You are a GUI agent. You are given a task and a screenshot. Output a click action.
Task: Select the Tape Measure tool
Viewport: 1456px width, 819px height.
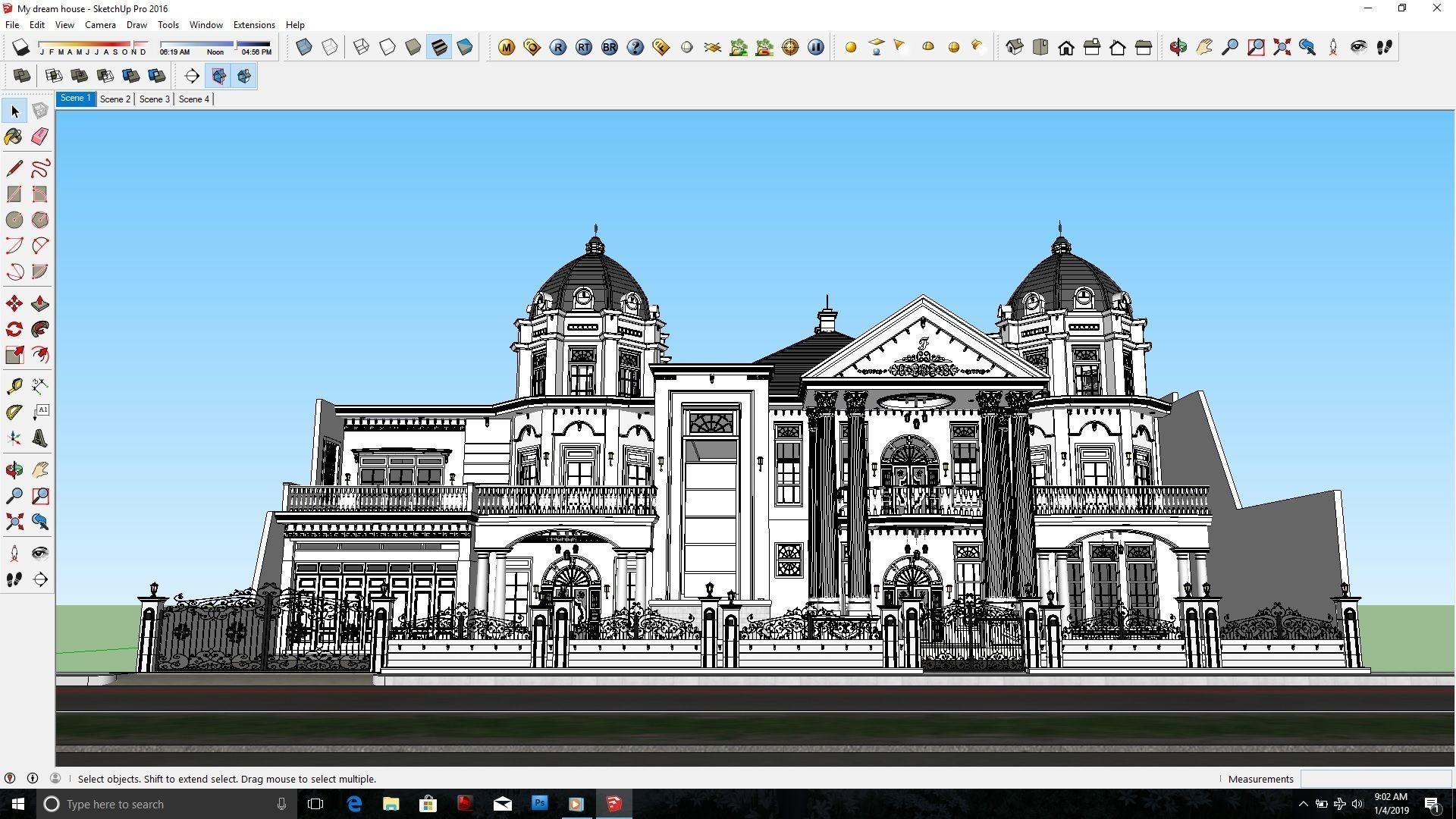(14, 387)
